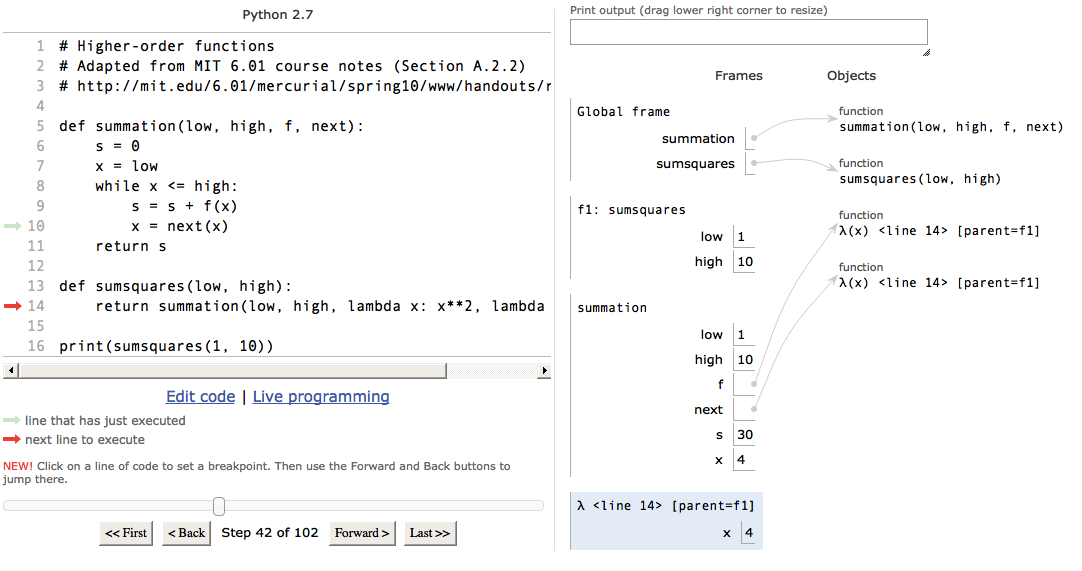The image size is (1082, 571).
Task: Click the sumsquares(low, high) function object
Action: (920, 179)
